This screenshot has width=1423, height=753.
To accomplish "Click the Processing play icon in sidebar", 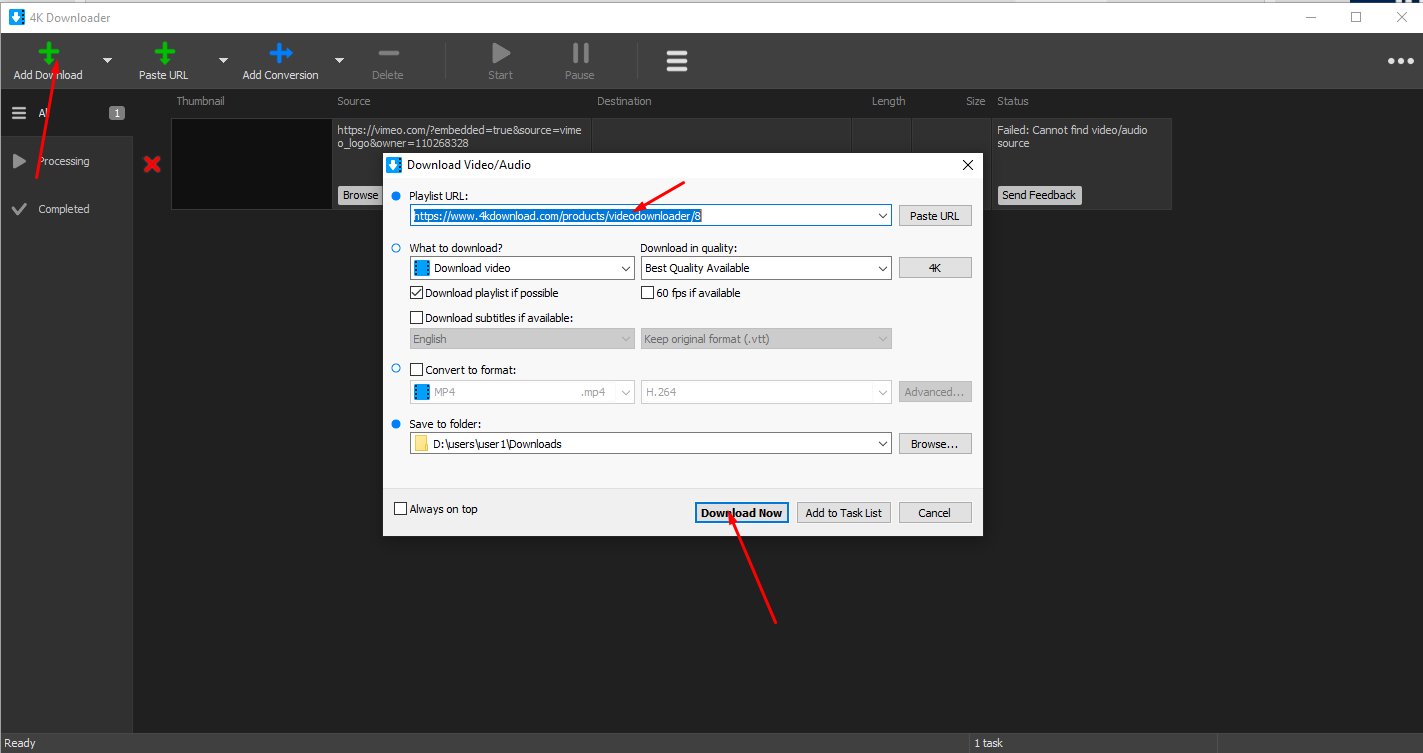I will [19, 161].
